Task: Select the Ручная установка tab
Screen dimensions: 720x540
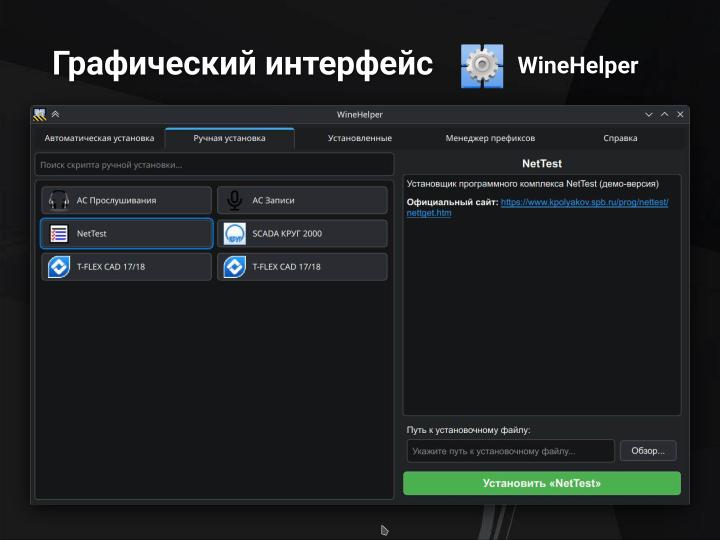Action: tap(230, 138)
